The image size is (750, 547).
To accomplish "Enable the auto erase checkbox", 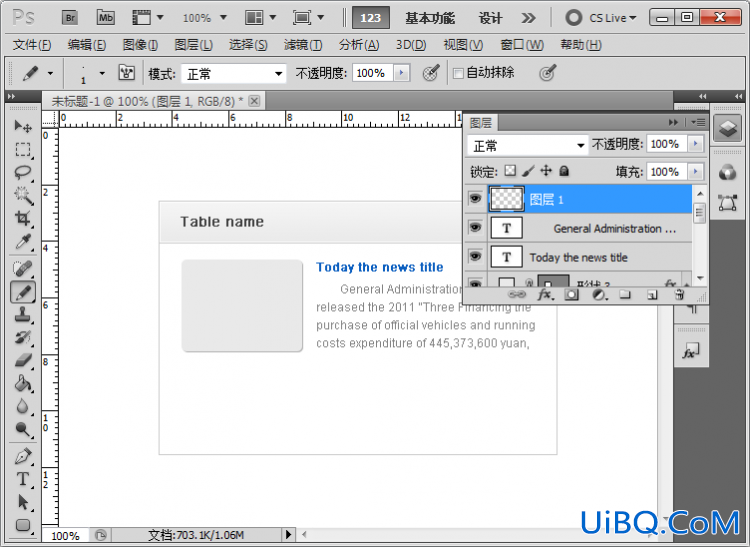I will click(458, 73).
